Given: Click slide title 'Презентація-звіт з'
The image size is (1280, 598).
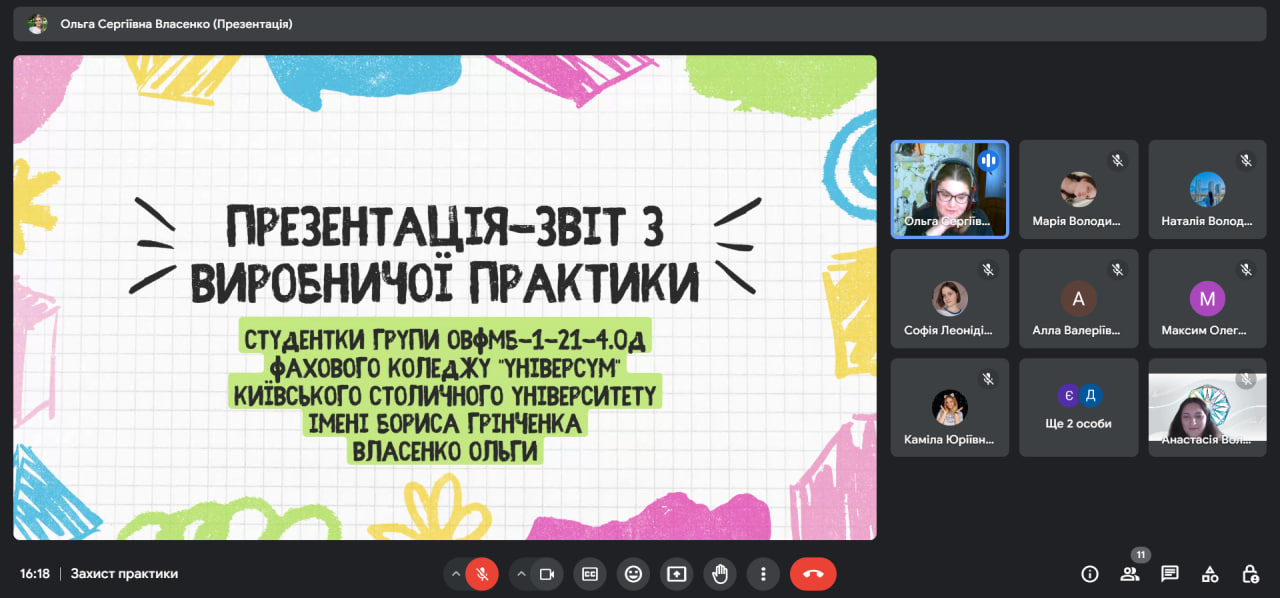Looking at the screenshot, I should [x=445, y=227].
